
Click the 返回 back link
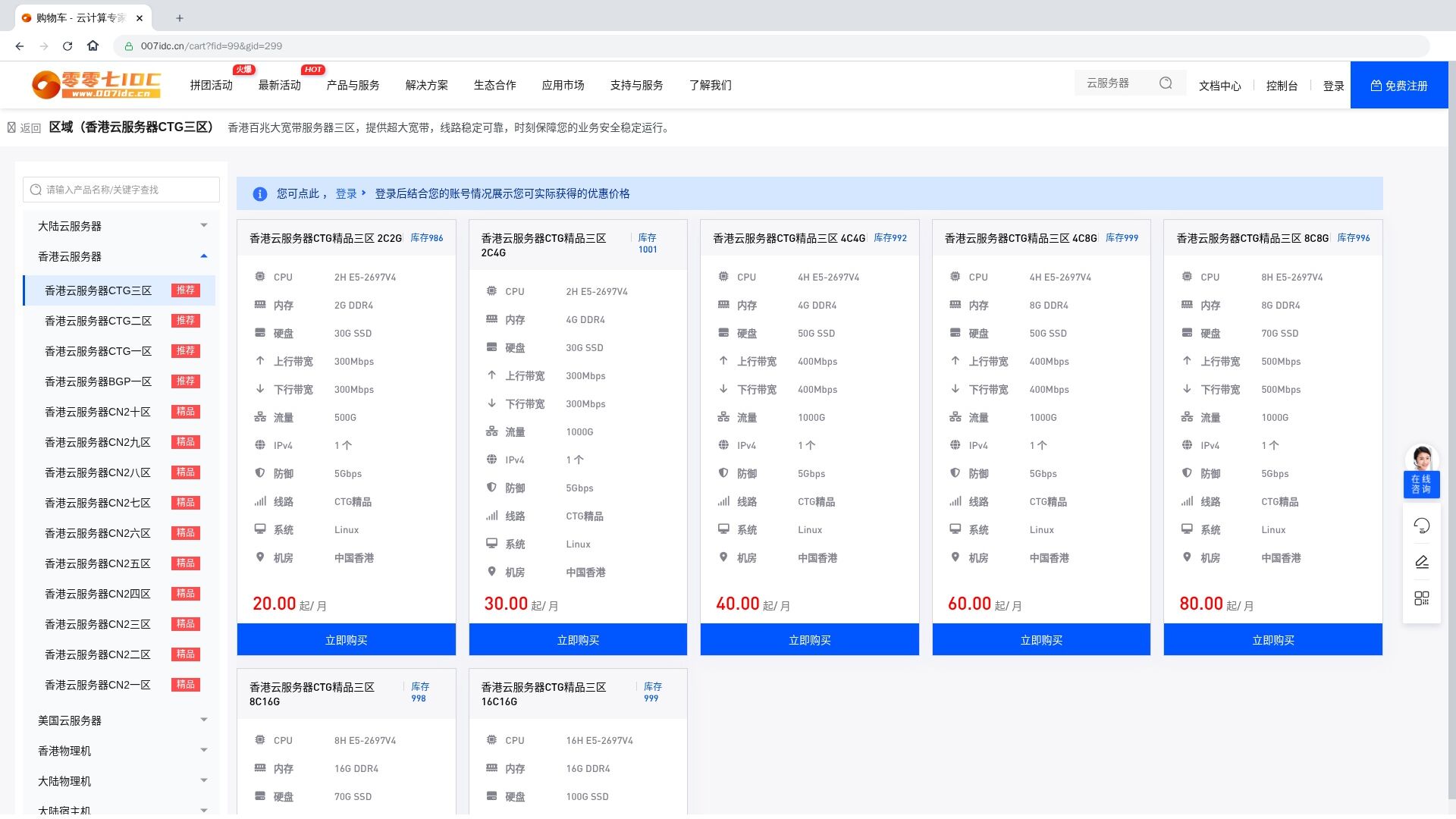point(24,128)
